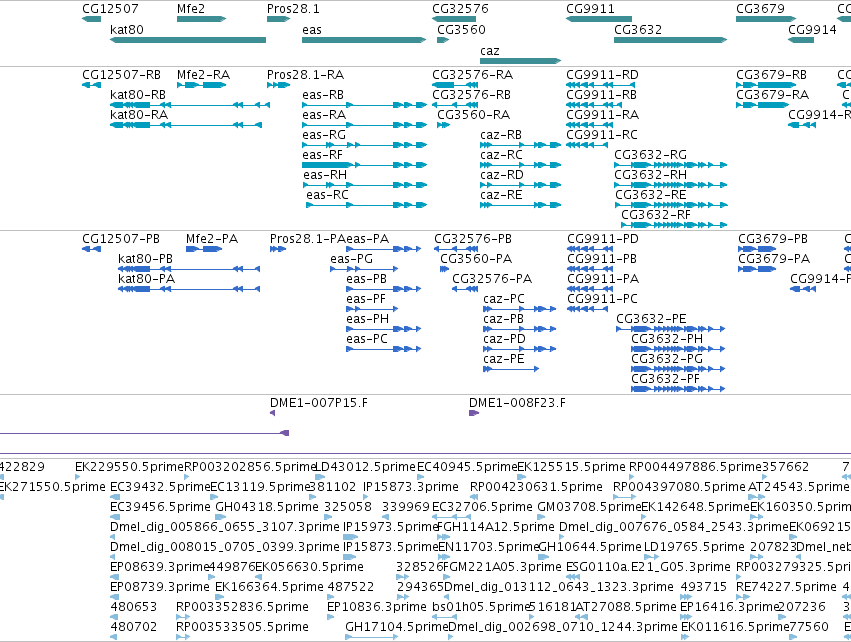Click the 'caz-PD' protein label
The image size is (851, 642).
coord(504,339)
